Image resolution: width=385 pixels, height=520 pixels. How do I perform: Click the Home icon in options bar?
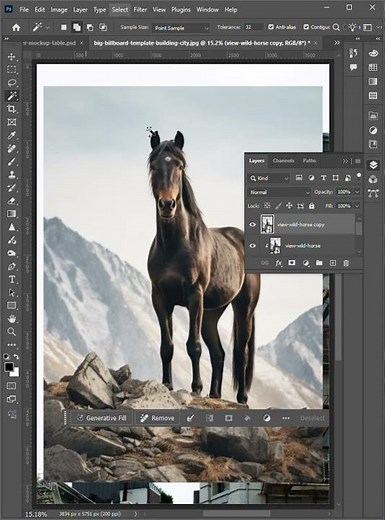[x=16, y=28]
